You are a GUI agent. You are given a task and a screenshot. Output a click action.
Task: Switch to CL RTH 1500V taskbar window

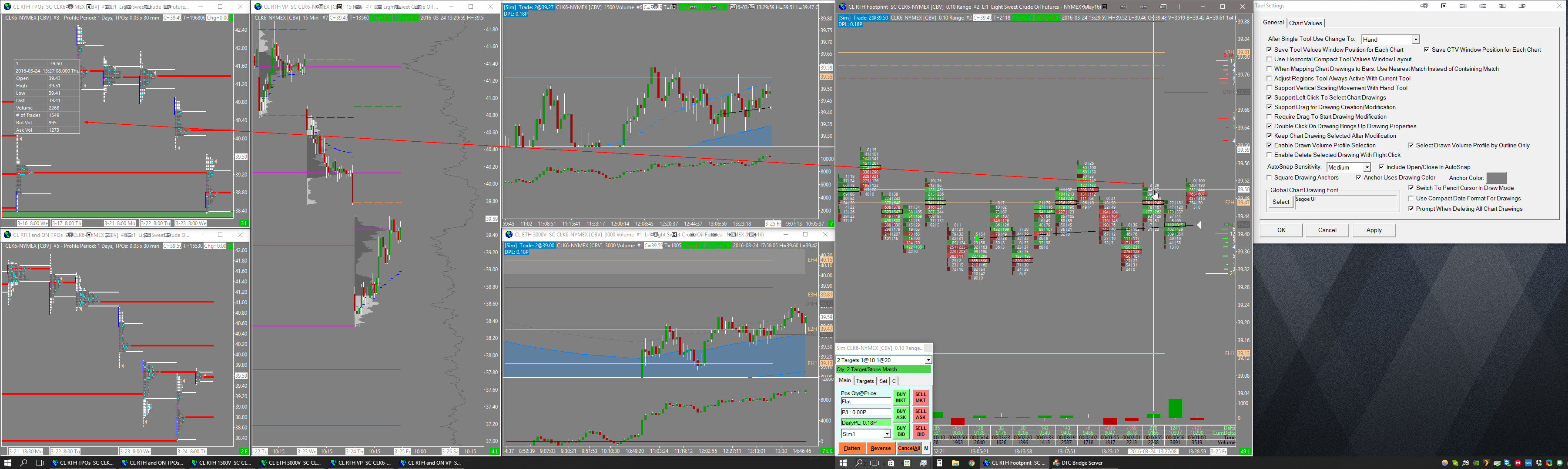pyautogui.click(x=221, y=463)
